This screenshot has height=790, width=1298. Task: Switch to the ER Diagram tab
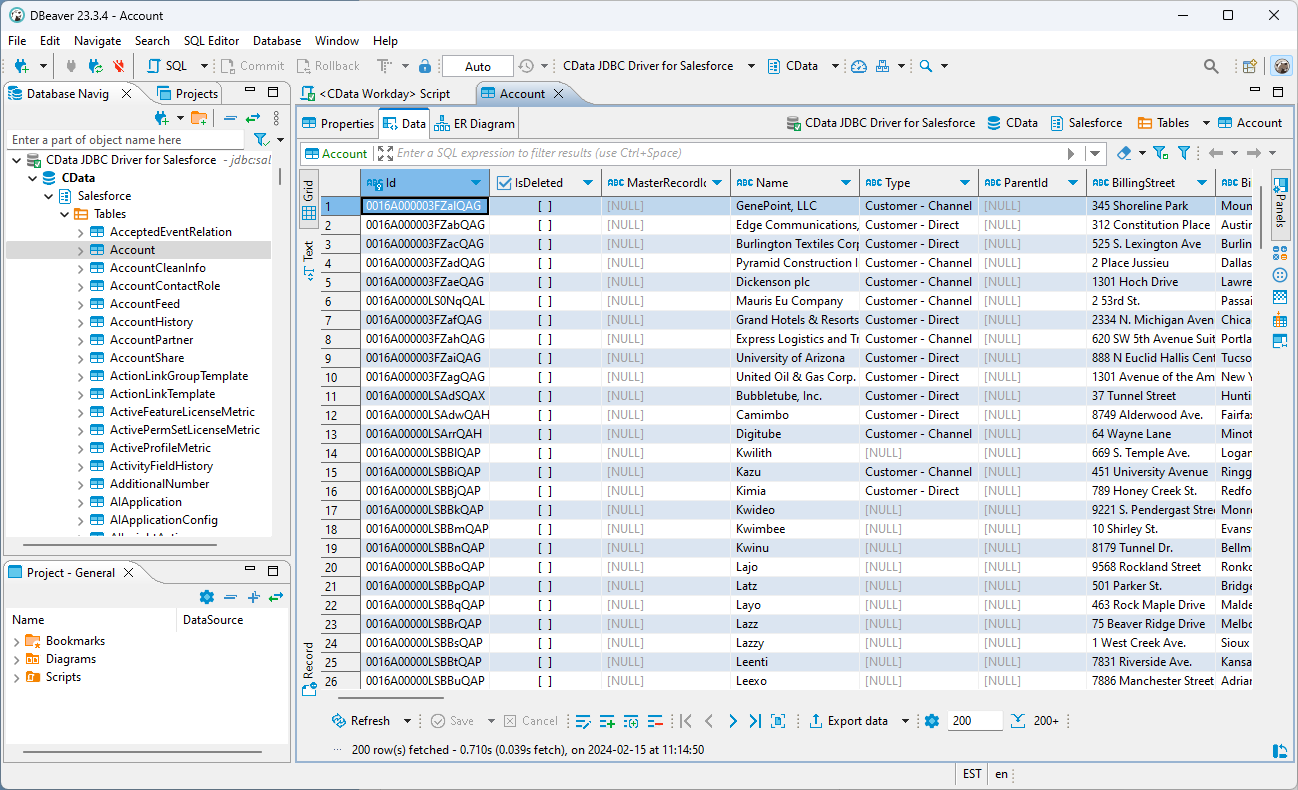coord(475,124)
